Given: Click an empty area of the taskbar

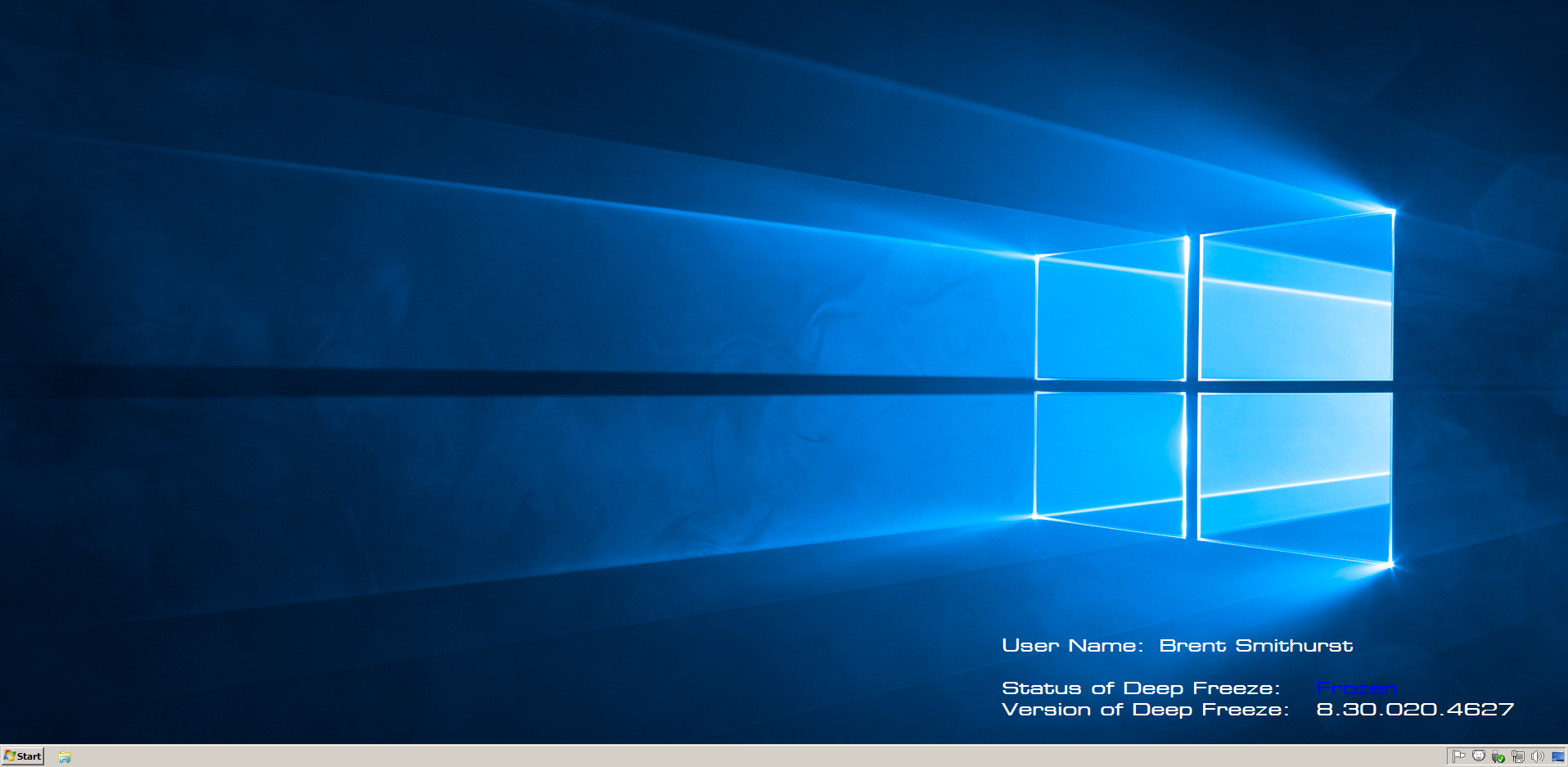Looking at the screenshot, I should click(737, 756).
